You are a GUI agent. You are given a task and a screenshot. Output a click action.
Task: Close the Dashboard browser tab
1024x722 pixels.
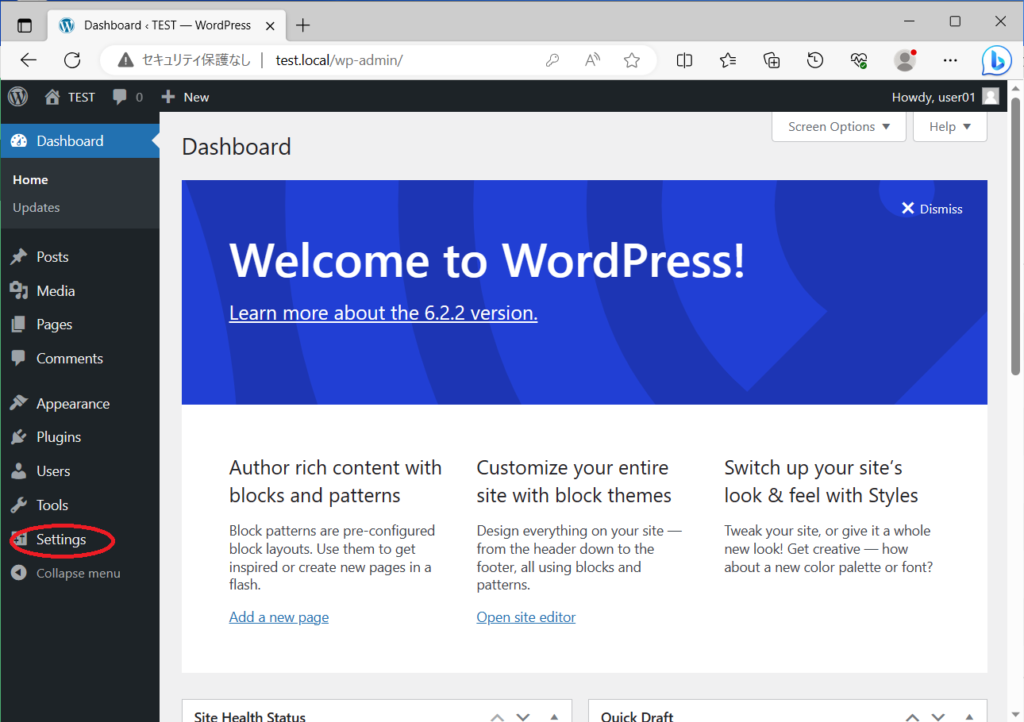(270, 25)
